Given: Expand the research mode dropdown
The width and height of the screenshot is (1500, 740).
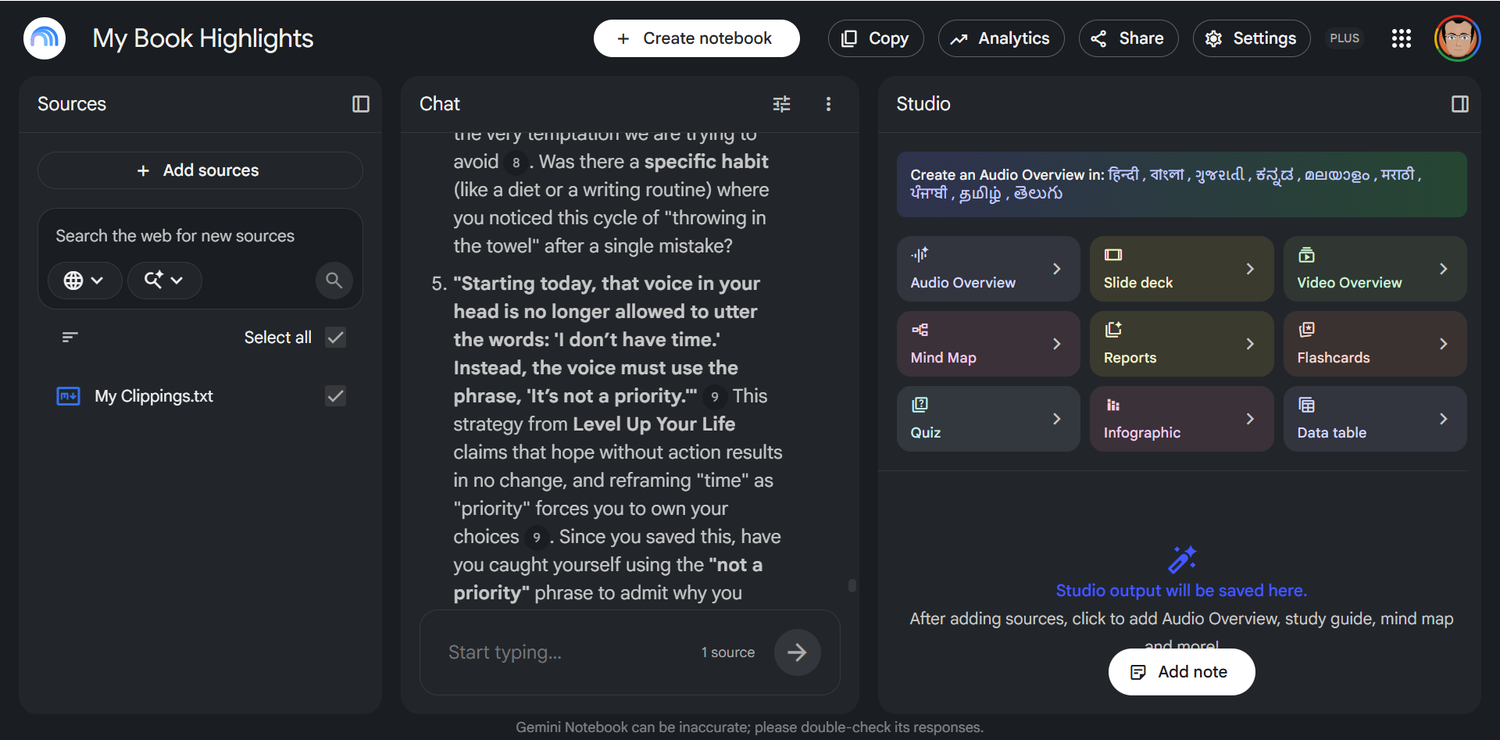Looking at the screenshot, I should pos(164,281).
